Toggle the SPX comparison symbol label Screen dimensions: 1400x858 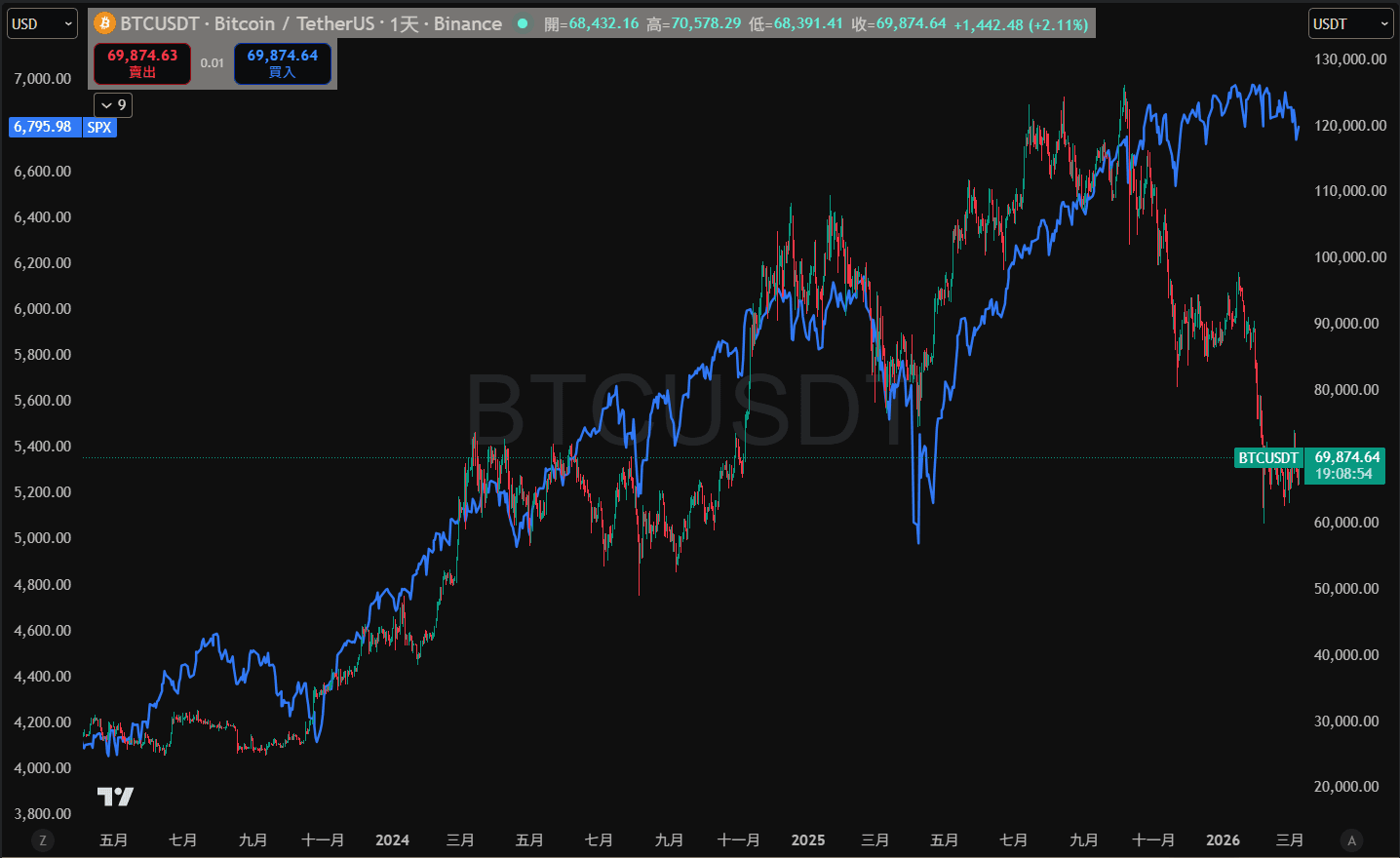pos(98,127)
